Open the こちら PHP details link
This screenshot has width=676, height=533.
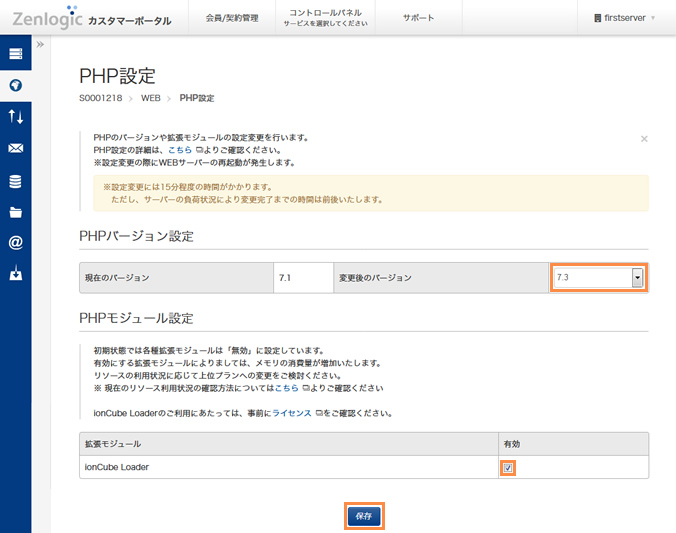pos(180,150)
